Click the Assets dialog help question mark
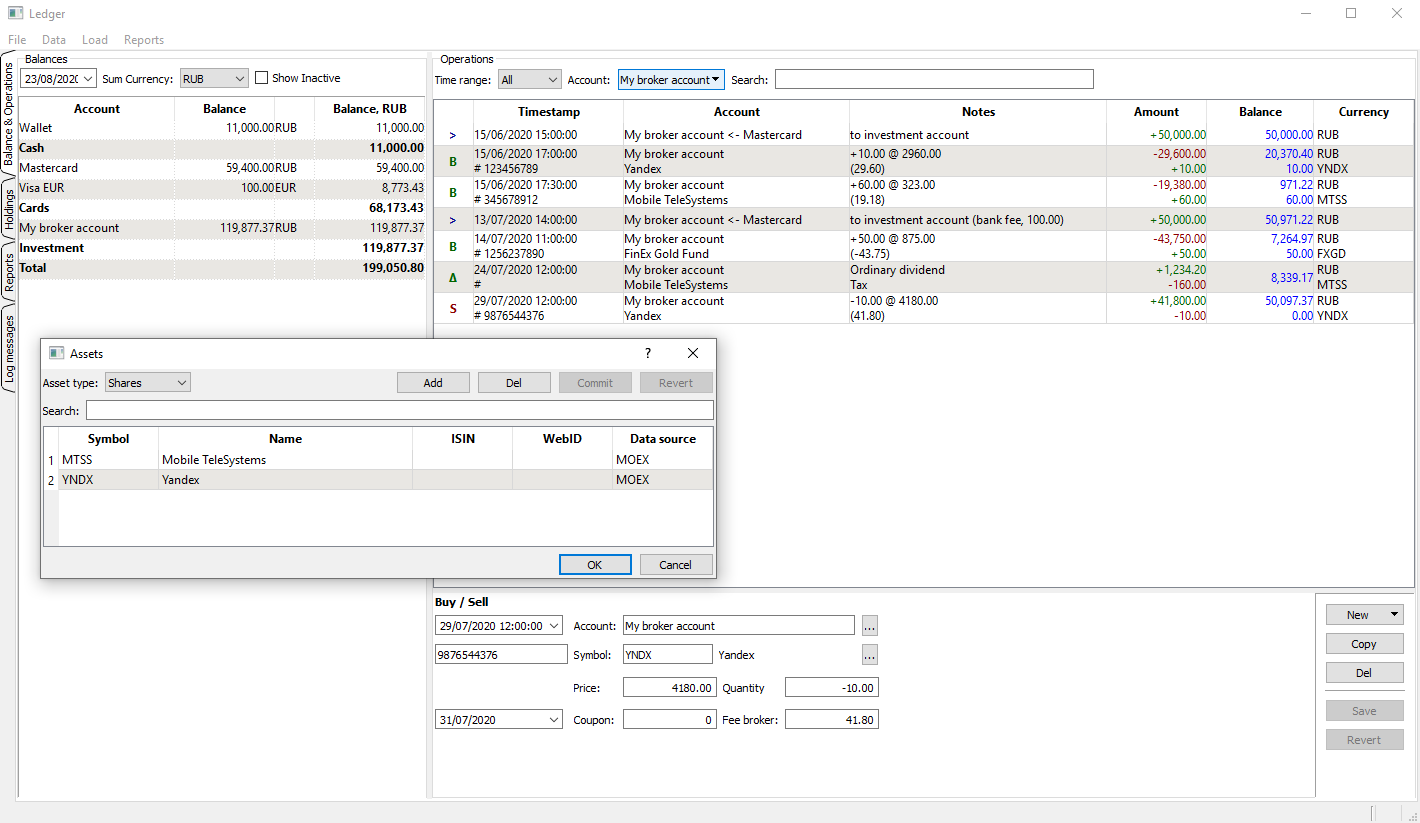This screenshot has width=1420, height=823. [x=647, y=353]
